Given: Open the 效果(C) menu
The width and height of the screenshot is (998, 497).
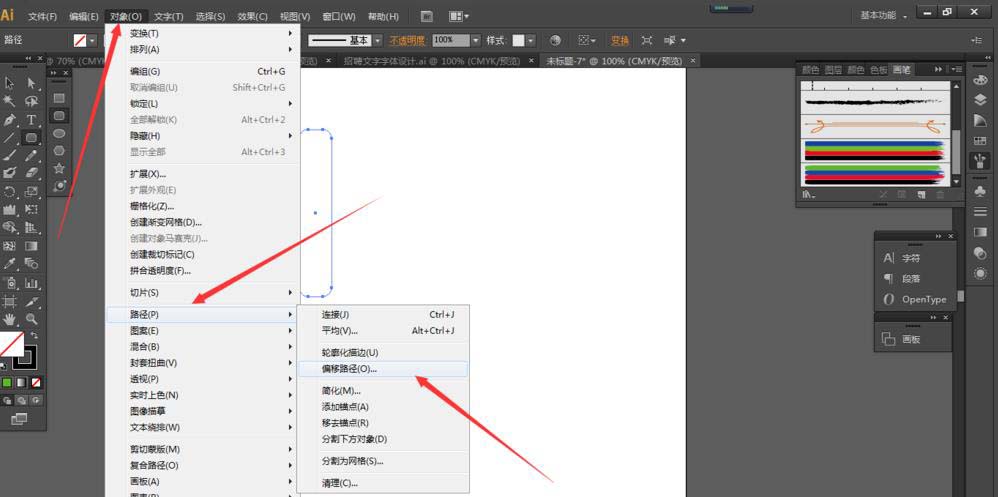Looking at the screenshot, I should tap(252, 16).
